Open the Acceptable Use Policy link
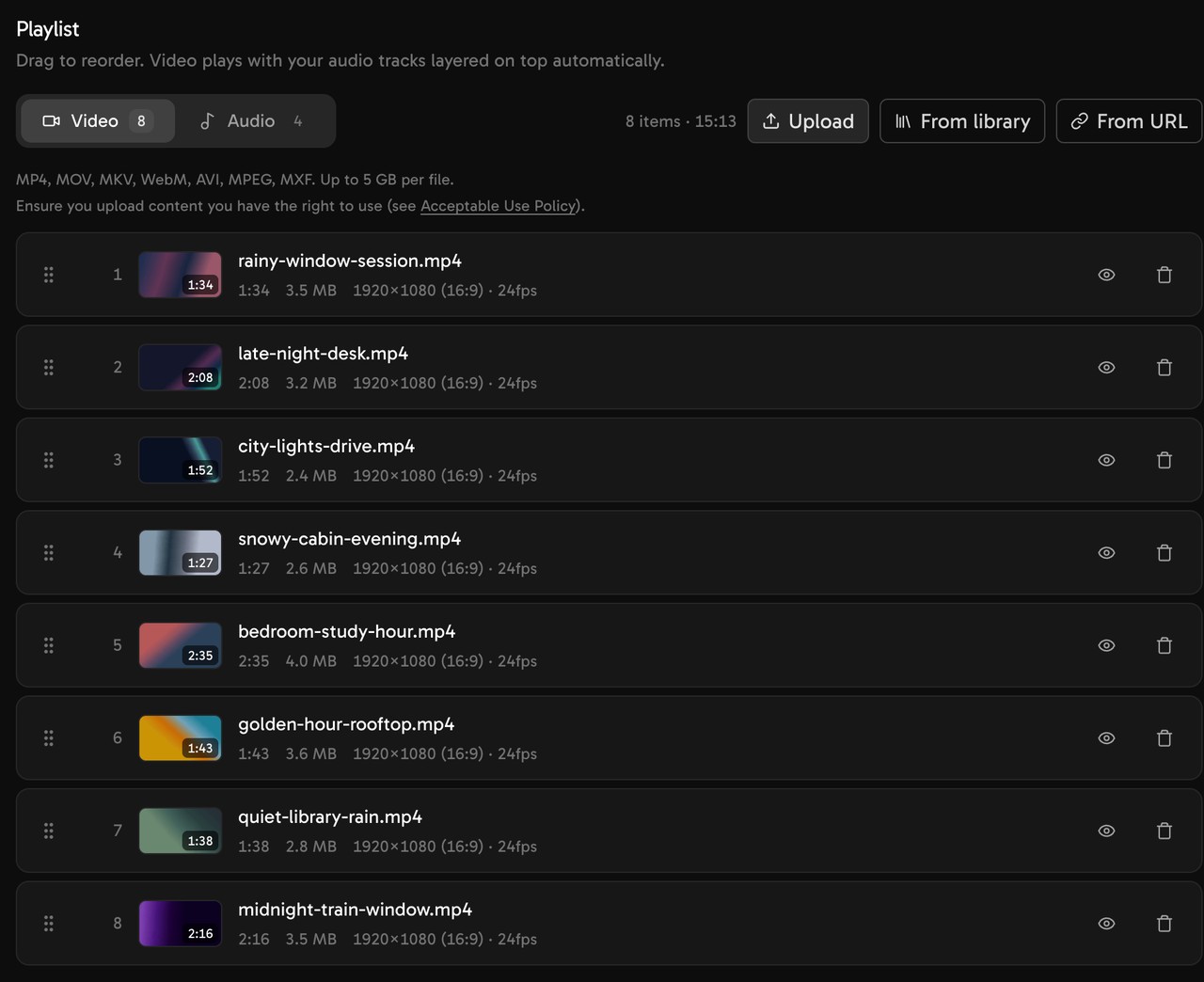Image resolution: width=1204 pixels, height=982 pixels. pyautogui.click(x=499, y=206)
